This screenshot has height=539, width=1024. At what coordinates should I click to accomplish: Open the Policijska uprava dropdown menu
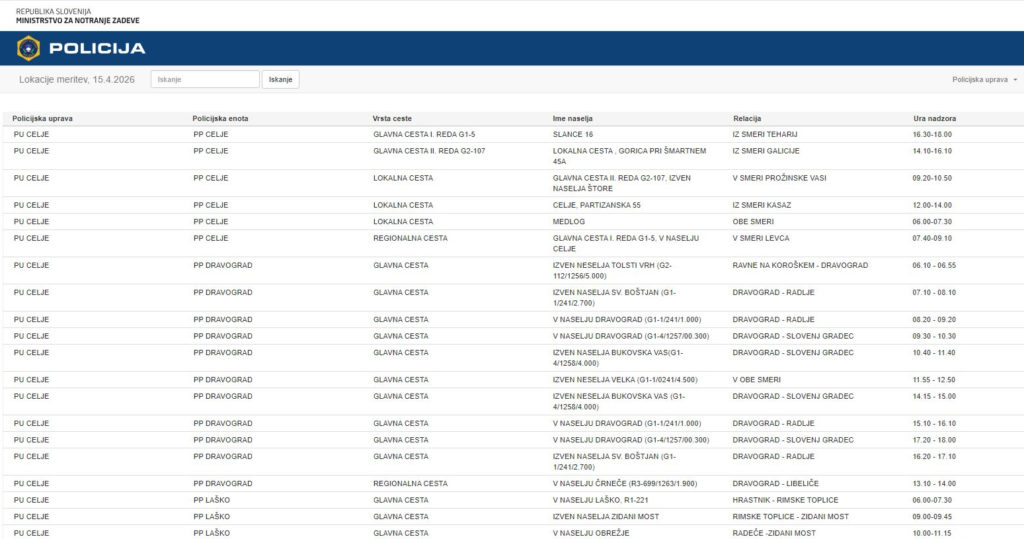[x=984, y=79]
